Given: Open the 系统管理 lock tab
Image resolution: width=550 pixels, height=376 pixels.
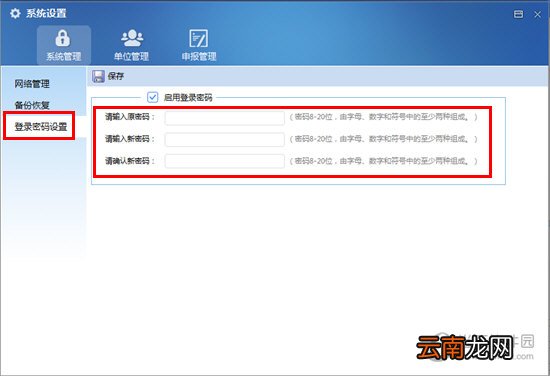Looking at the screenshot, I should (64, 45).
